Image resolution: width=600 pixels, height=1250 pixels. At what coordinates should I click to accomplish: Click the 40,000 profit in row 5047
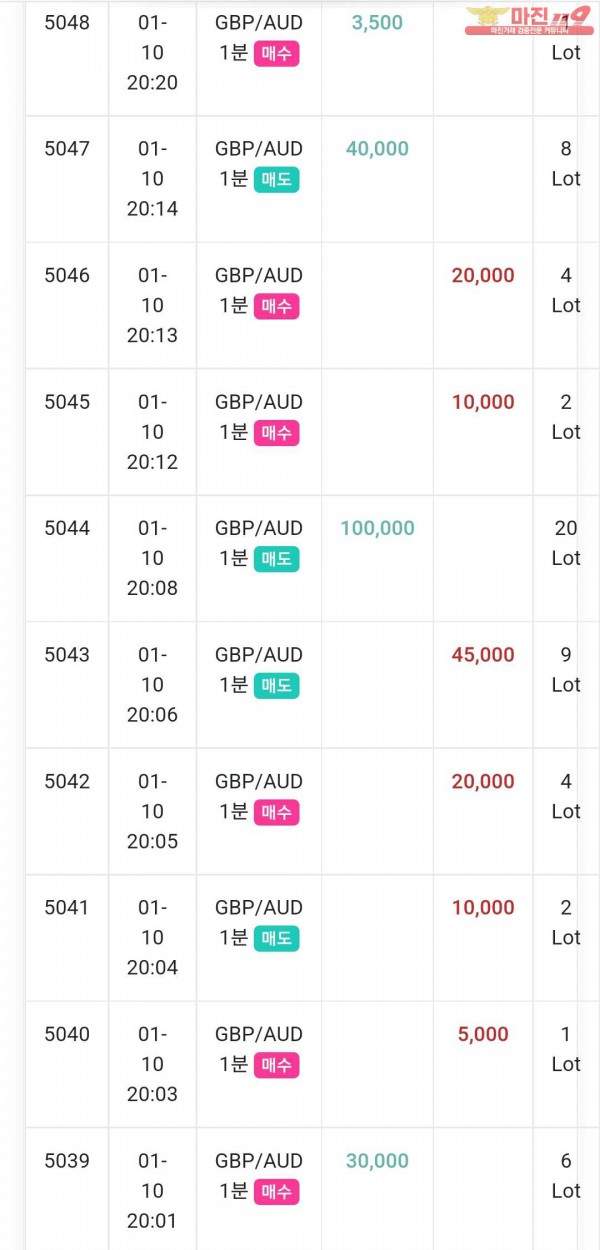pos(377,149)
